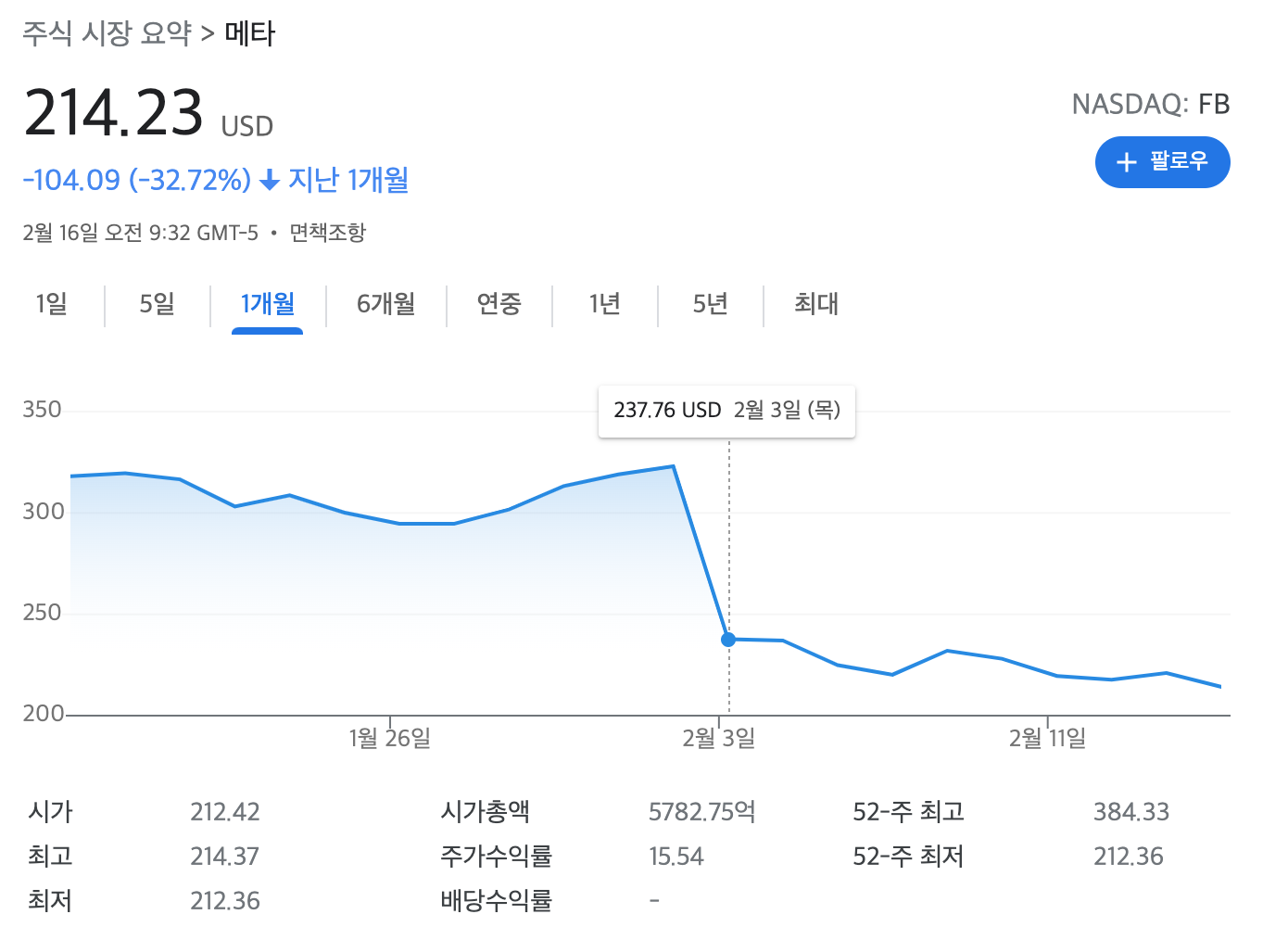Open the 면책조항 disclaimer link
This screenshot has width=1288, height=927.
(x=327, y=233)
